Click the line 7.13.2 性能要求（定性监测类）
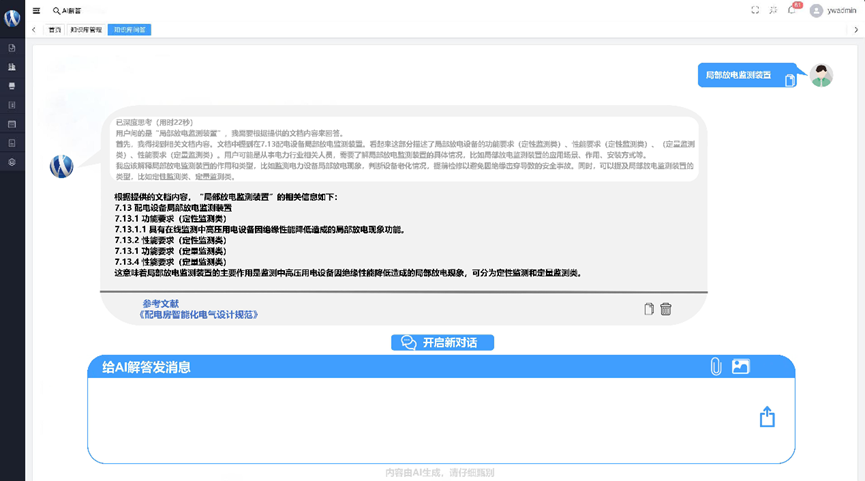Image resolution: width=865 pixels, height=481 pixels. point(170,240)
